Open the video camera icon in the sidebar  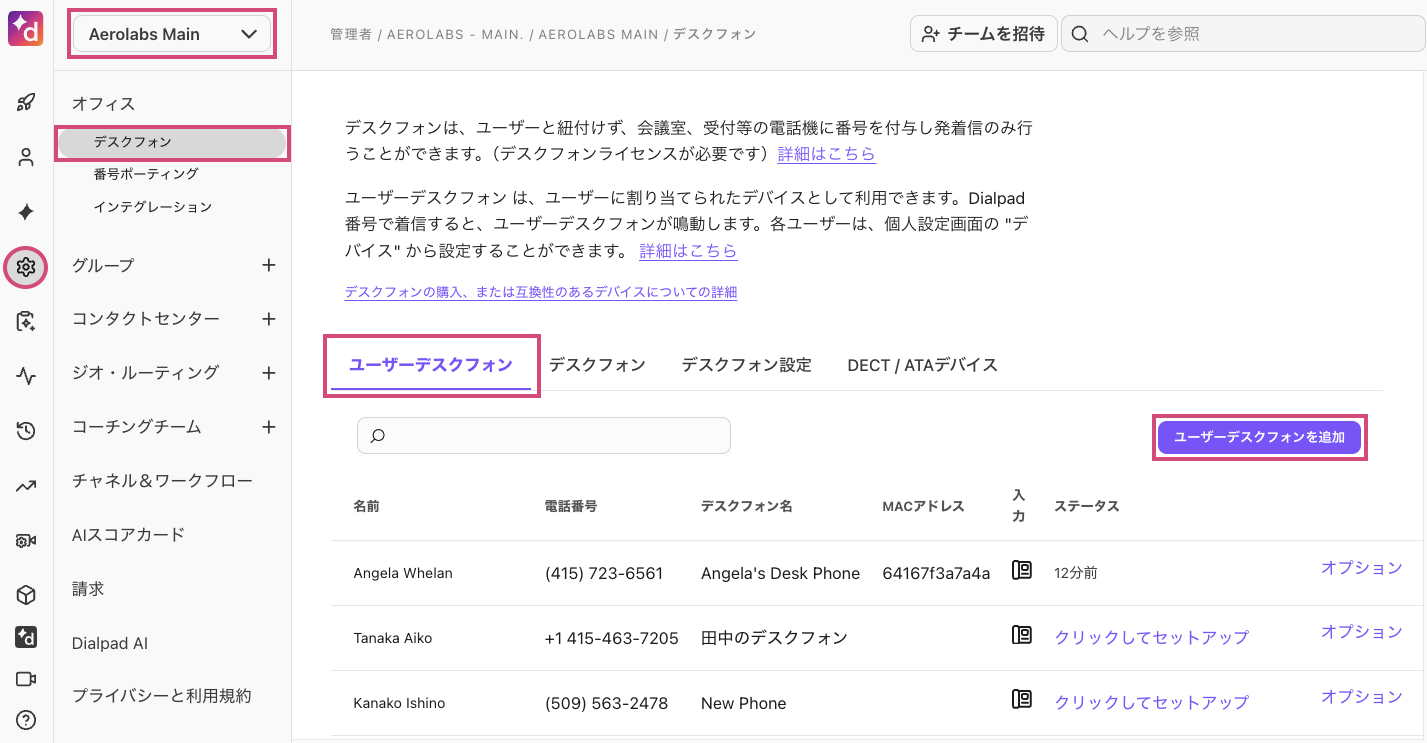click(x=25, y=677)
